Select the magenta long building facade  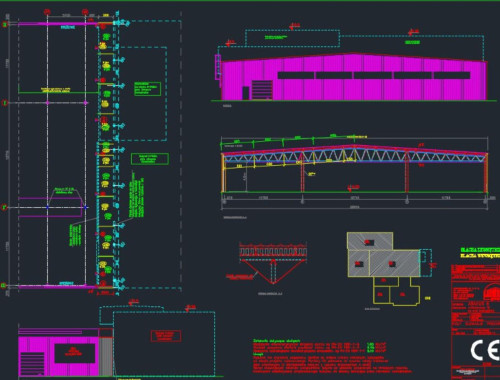354,77
